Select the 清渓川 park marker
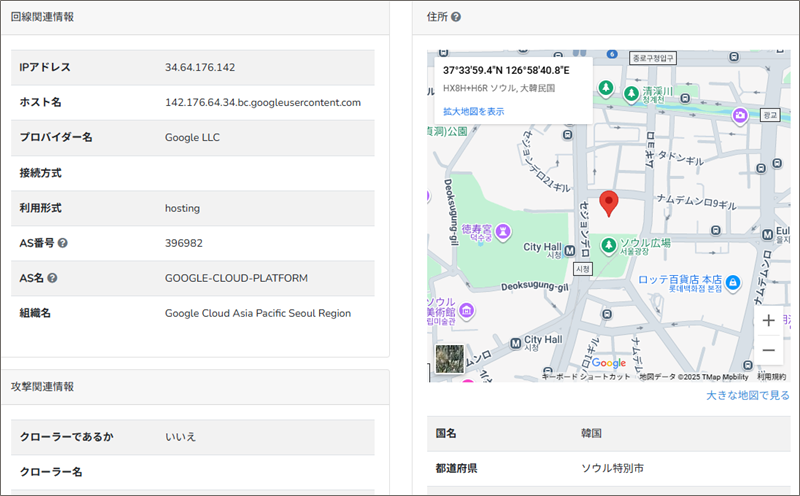Viewport: 800px width, 496px height. pyautogui.click(x=631, y=93)
